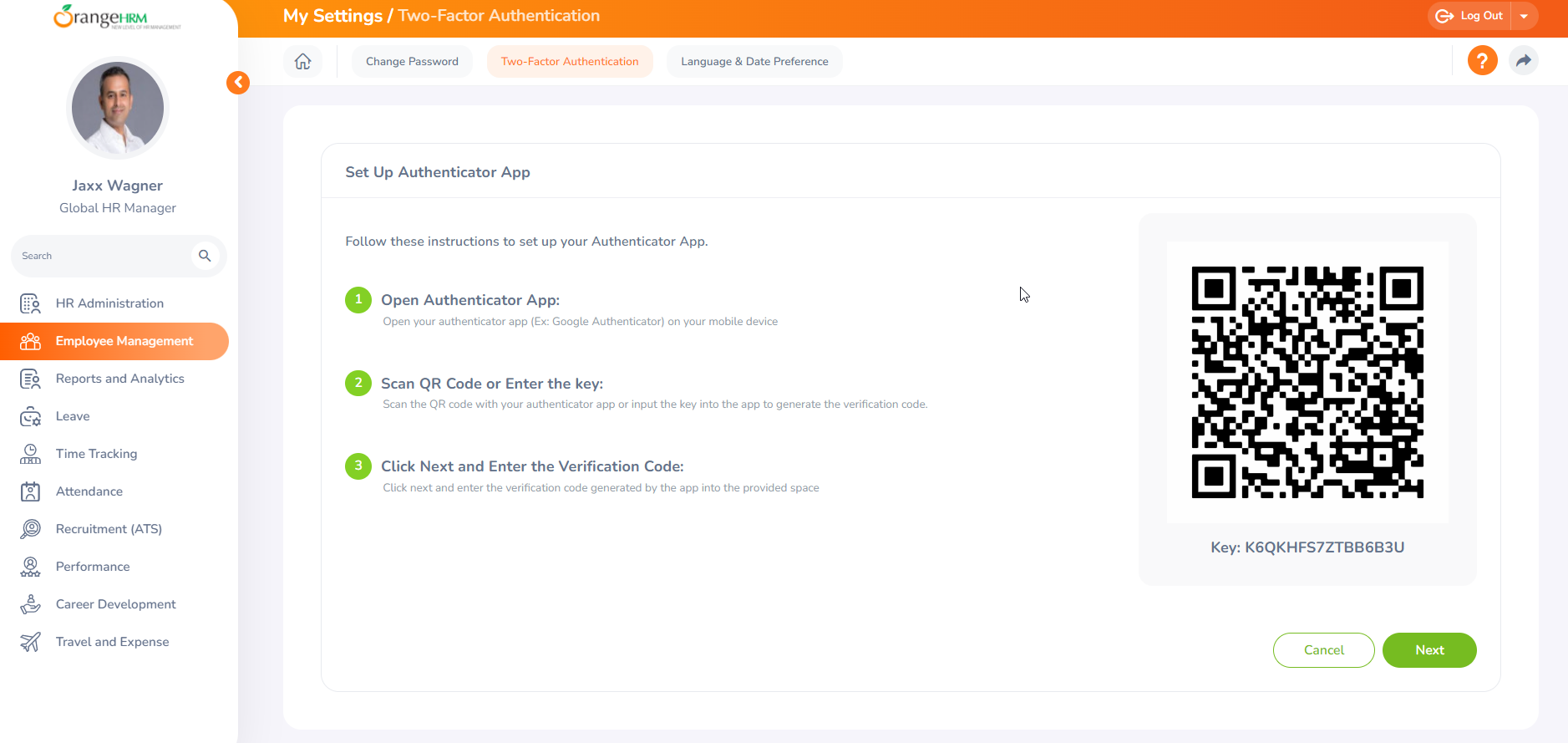Viewport: 1568px width, 743px height.
Task: Click the Log Out button label
Action: tap(1481, 16)
